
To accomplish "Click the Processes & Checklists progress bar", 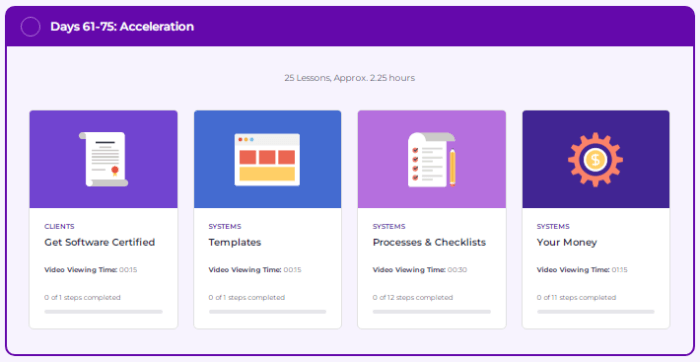I will pos(432,312).
